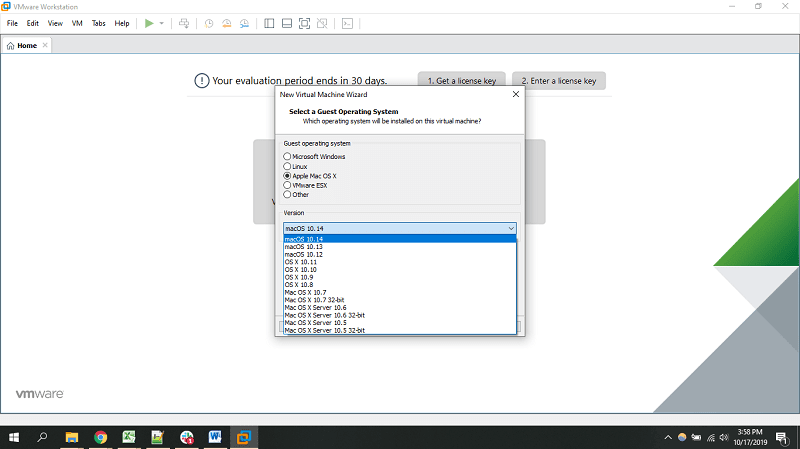Click the Revert to Snapshot icon
This screenshot has height=449, width=800.
(x=227, y=23)
